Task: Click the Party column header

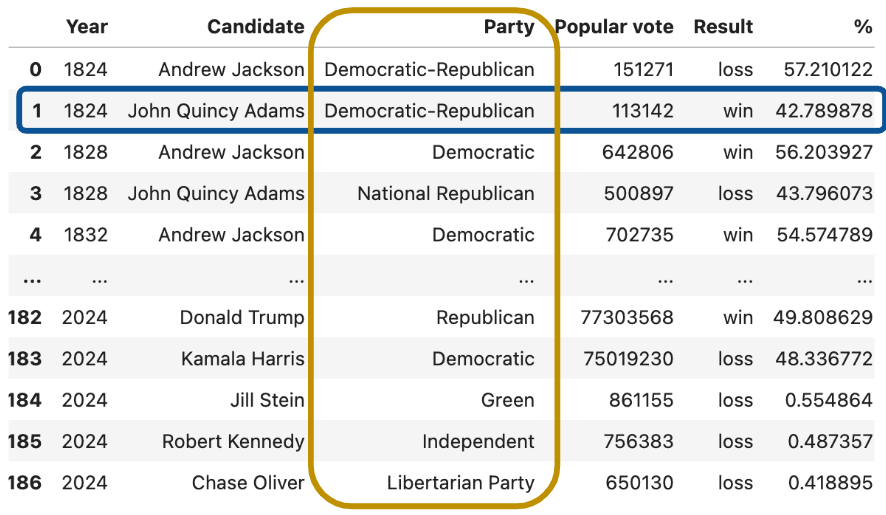Action: pos(508,27)
